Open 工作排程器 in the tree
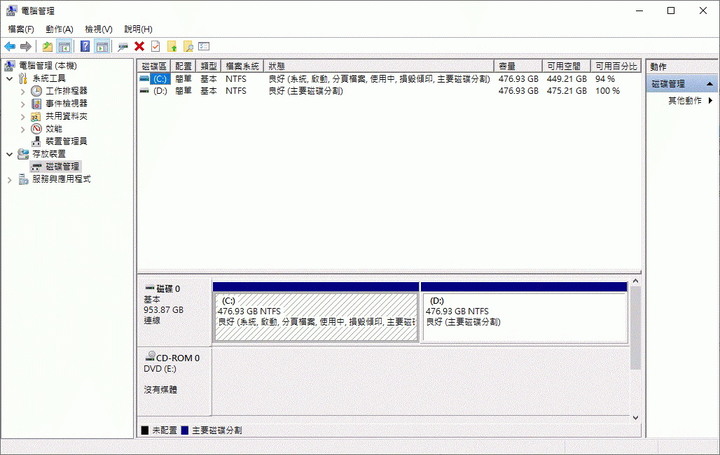 66,91
